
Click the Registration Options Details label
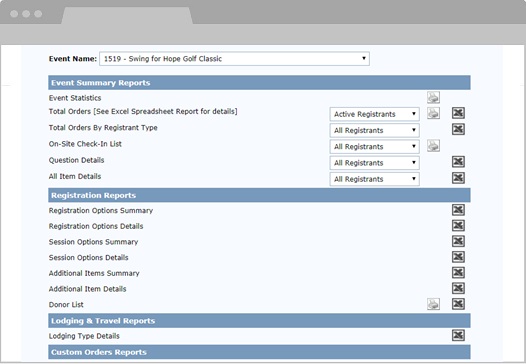(96, 226)
